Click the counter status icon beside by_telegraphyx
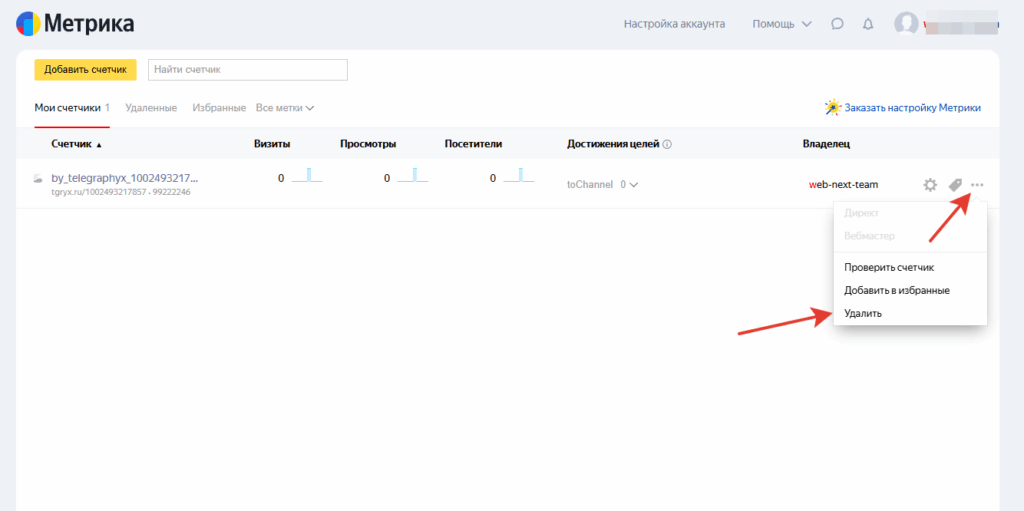 38,179
